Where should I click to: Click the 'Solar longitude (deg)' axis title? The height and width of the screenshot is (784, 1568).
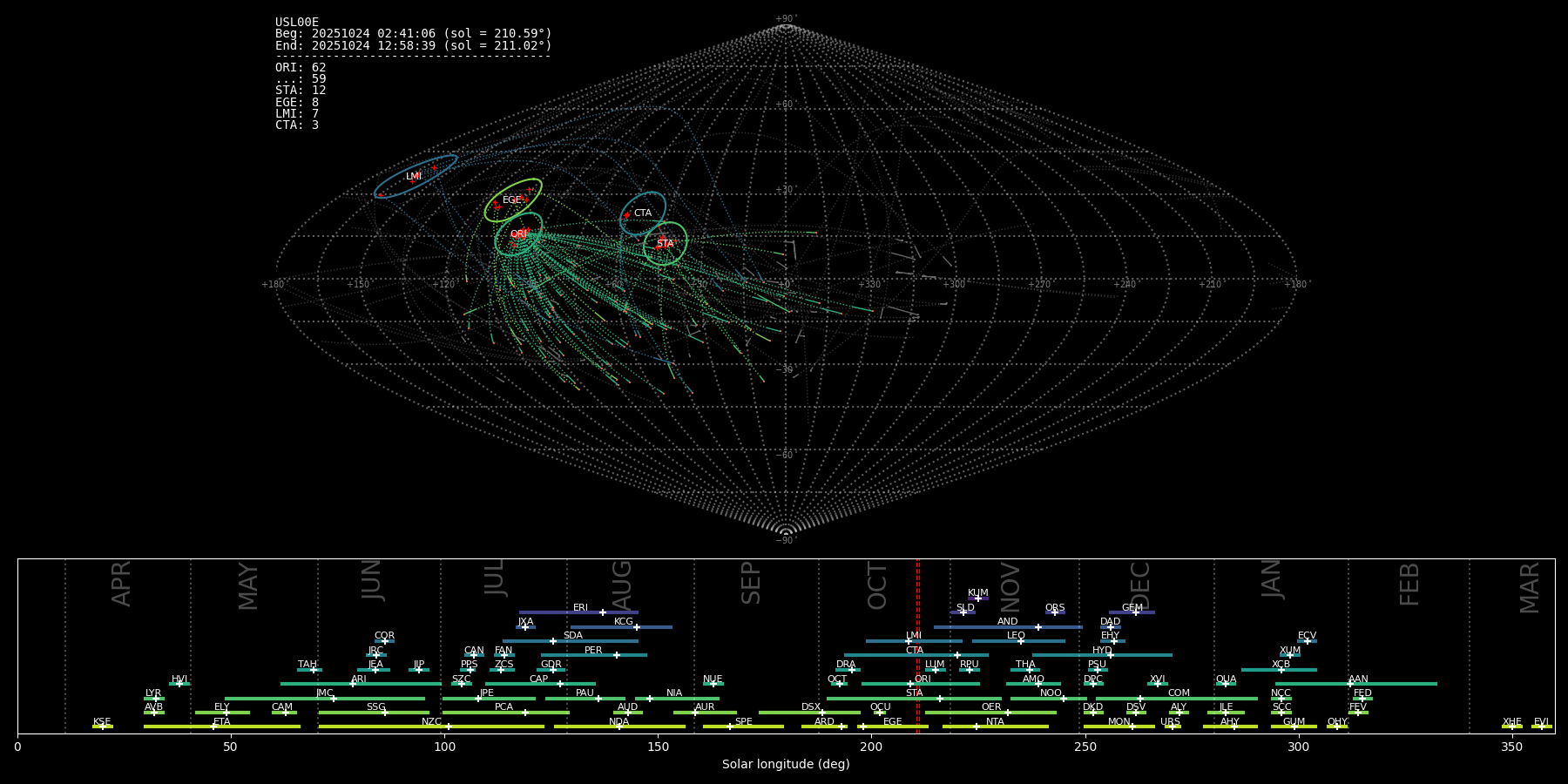click(x=786, y=764)
